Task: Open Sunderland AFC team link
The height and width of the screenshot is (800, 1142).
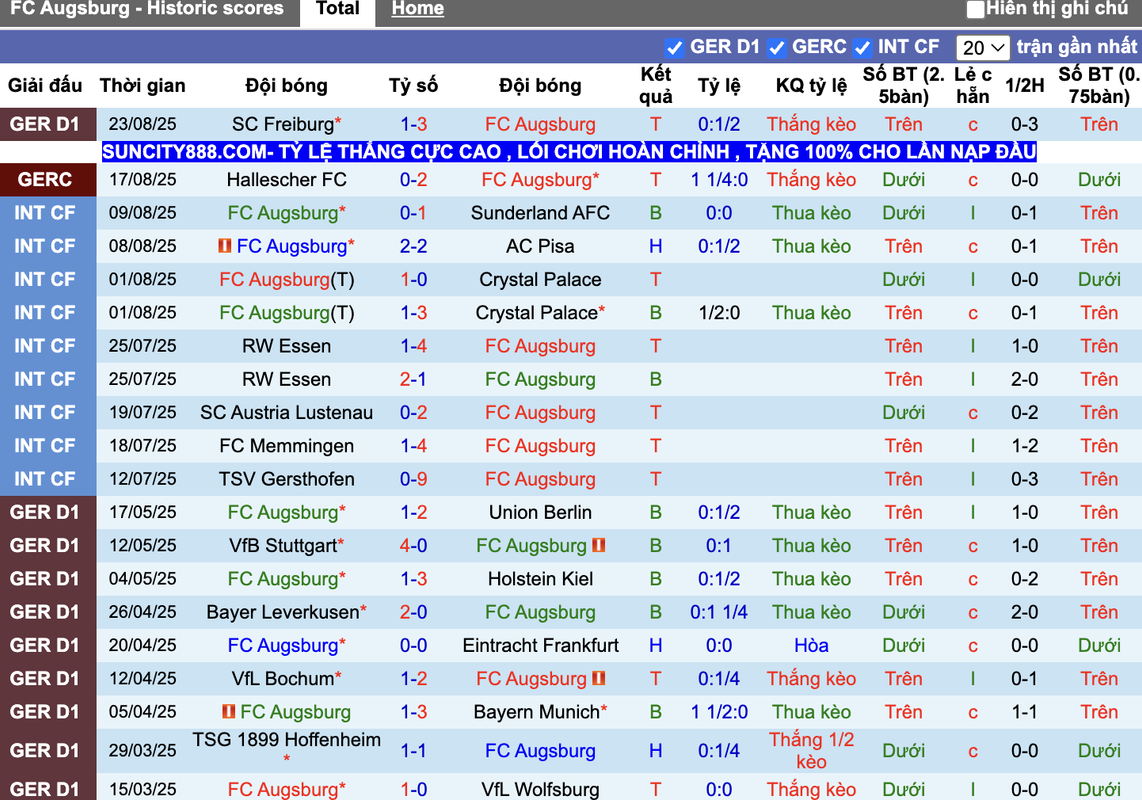Action: (x=540, y=213)
